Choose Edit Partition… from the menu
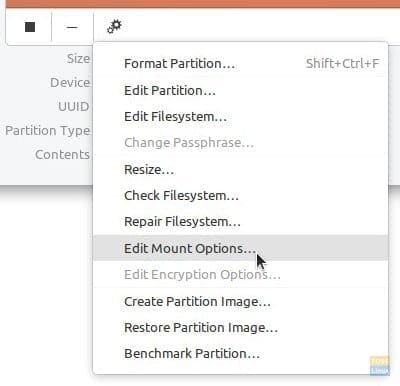Viewport: 400px width, 386px height. pos(241,90)
